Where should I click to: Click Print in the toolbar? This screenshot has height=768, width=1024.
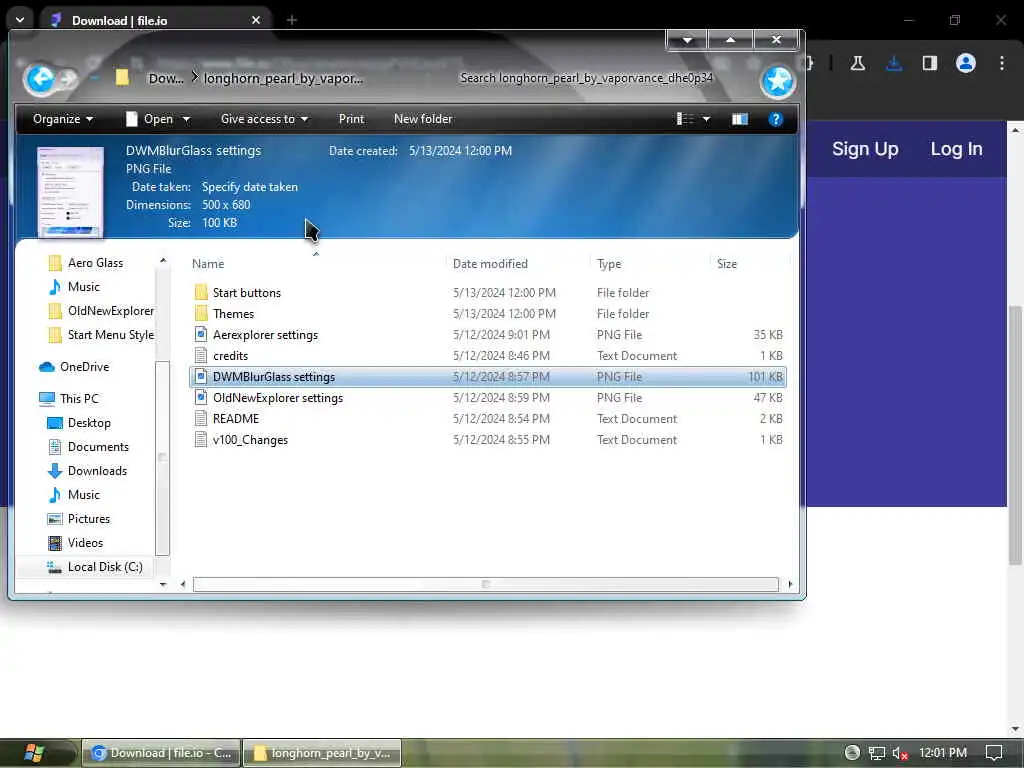coord(351,119)
